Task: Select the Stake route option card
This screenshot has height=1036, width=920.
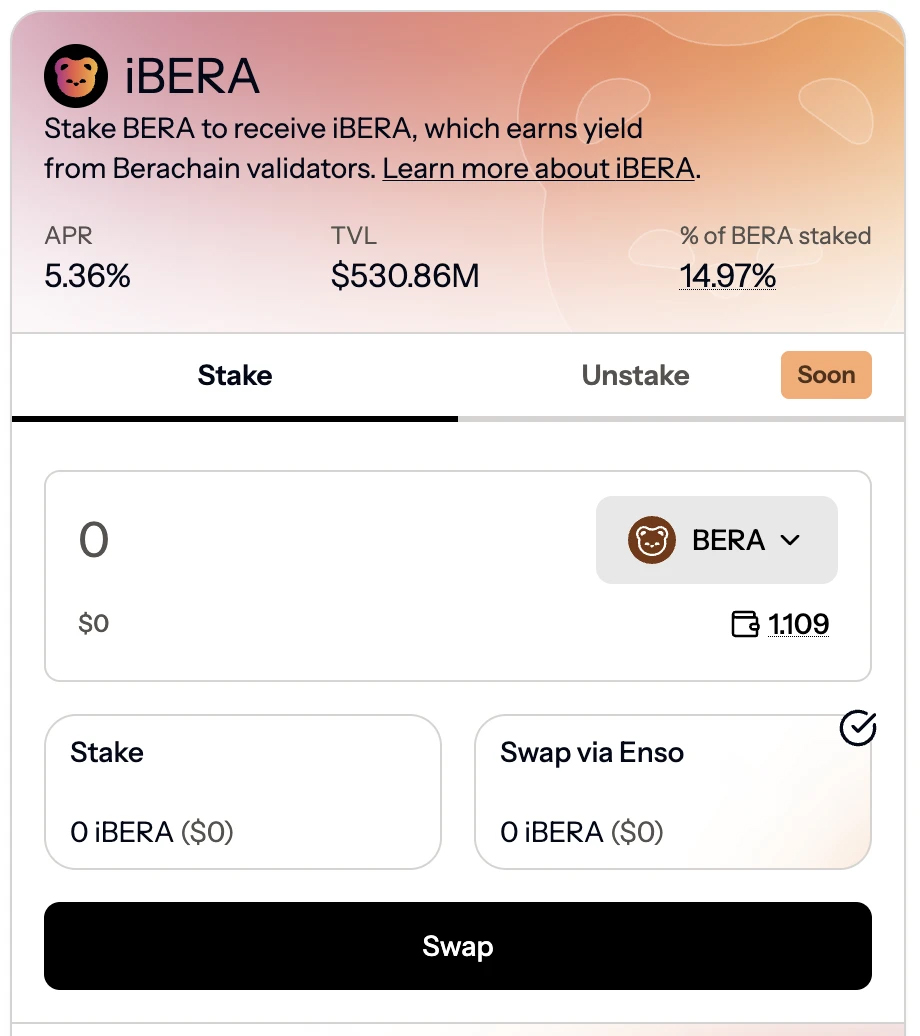Action: pos(243,792)
